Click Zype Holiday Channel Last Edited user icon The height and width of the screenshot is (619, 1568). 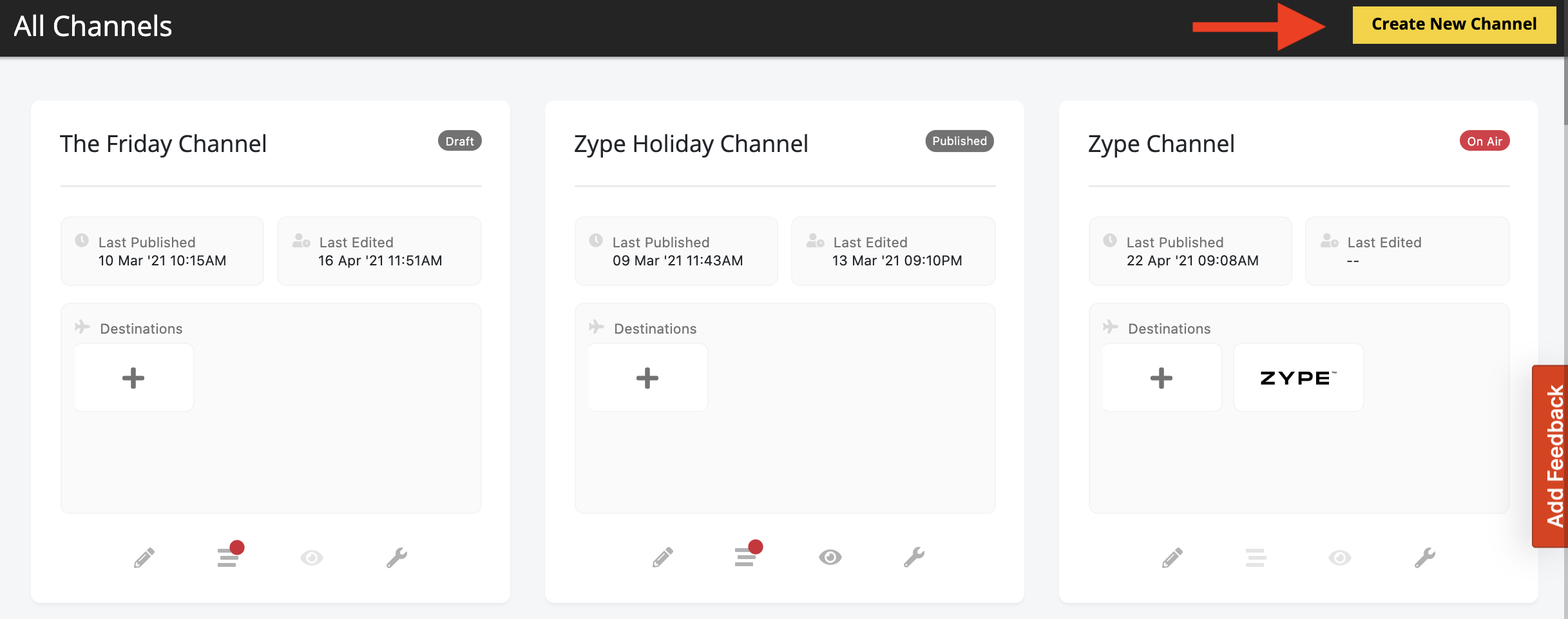pos(816,241)
